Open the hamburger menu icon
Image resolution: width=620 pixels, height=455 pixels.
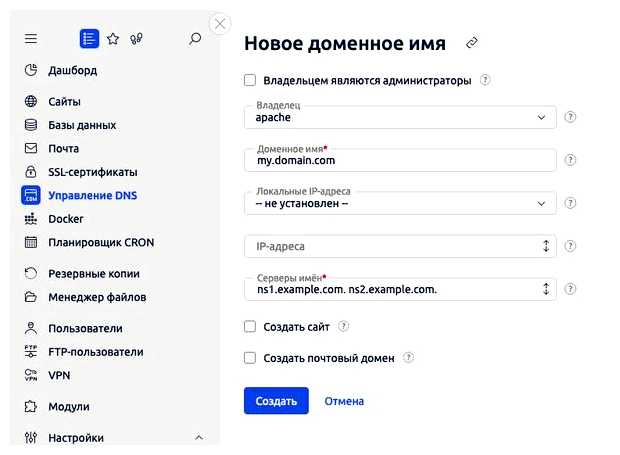coord(31,39)
